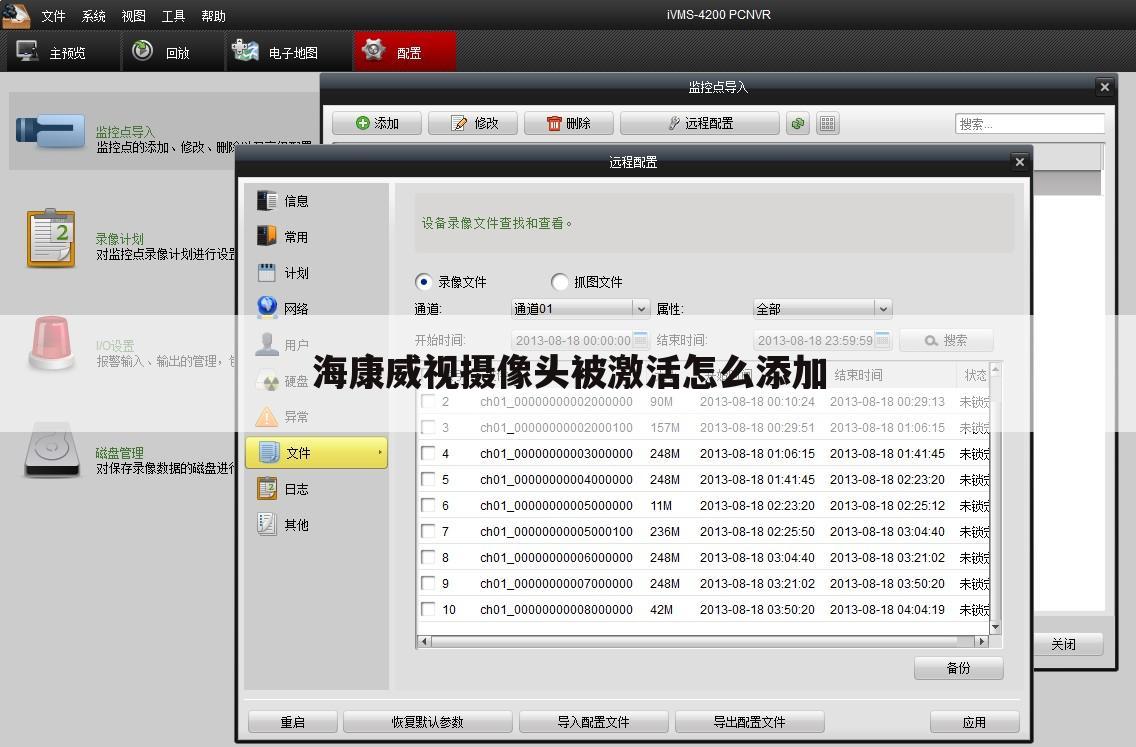Switch to 回放 playback tab
1136x747 pixels.
(x=172, y=52)
